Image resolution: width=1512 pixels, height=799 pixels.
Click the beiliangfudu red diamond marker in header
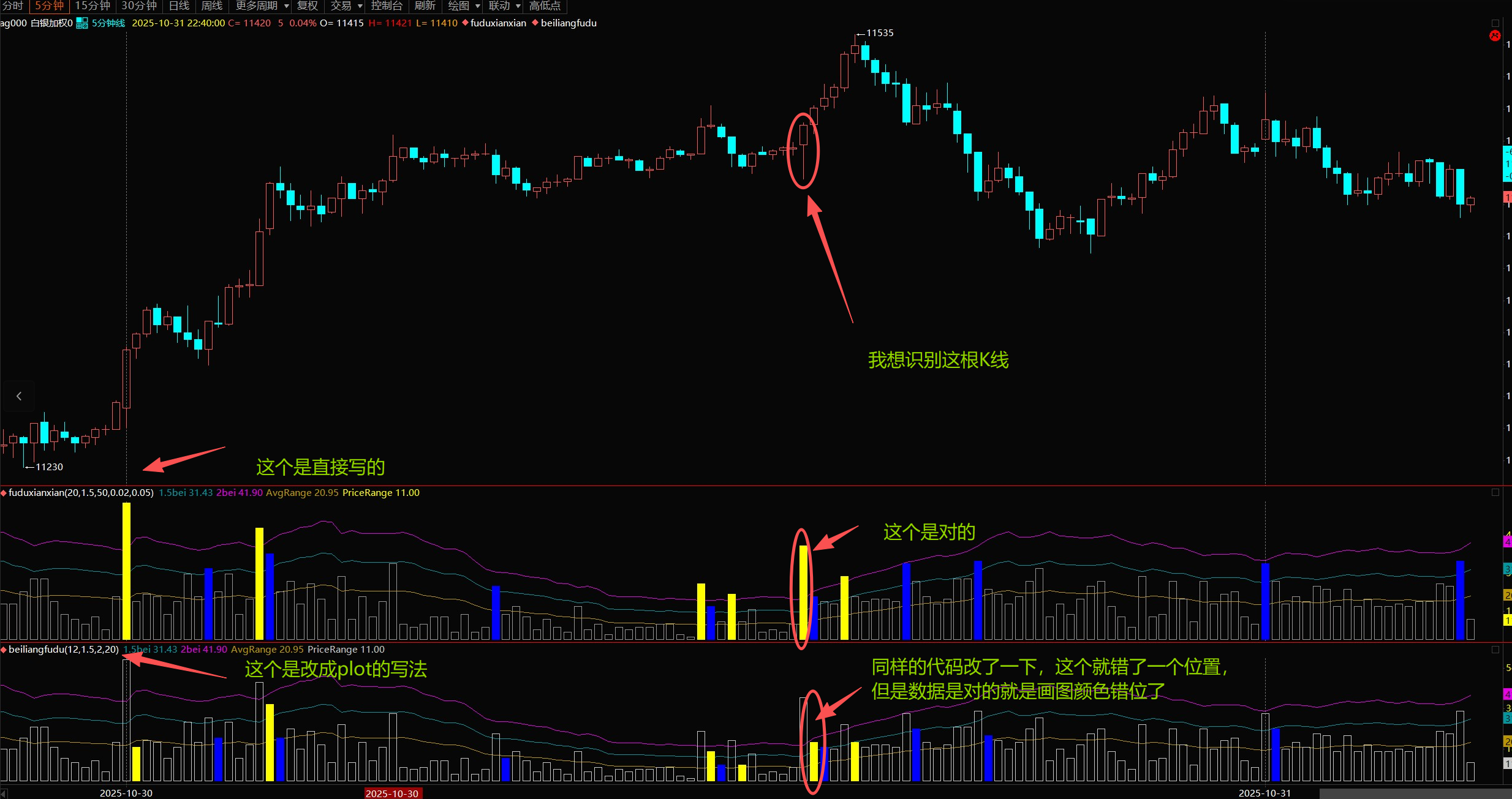[535, 23]
